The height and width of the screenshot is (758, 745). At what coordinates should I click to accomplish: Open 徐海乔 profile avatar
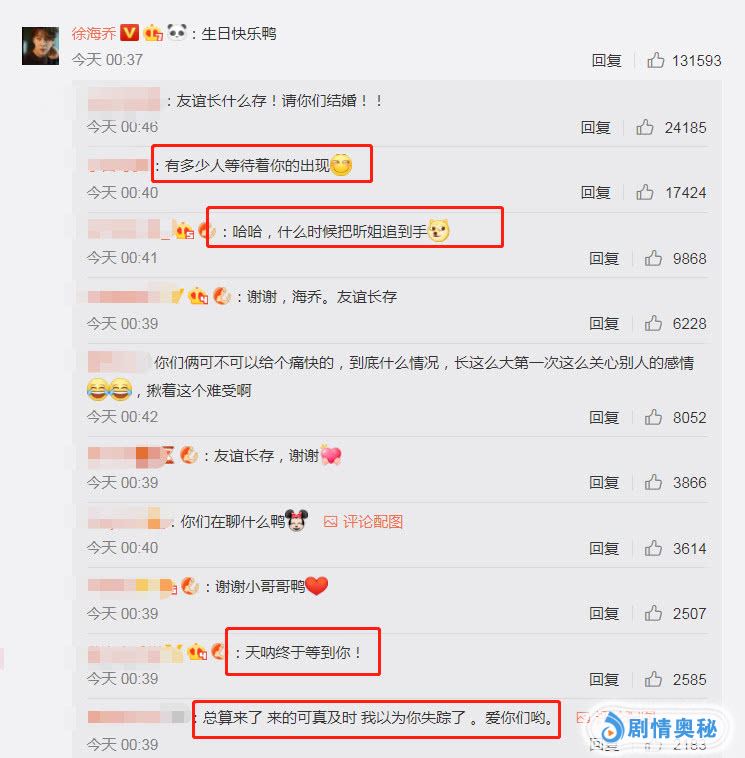point(40,46)
